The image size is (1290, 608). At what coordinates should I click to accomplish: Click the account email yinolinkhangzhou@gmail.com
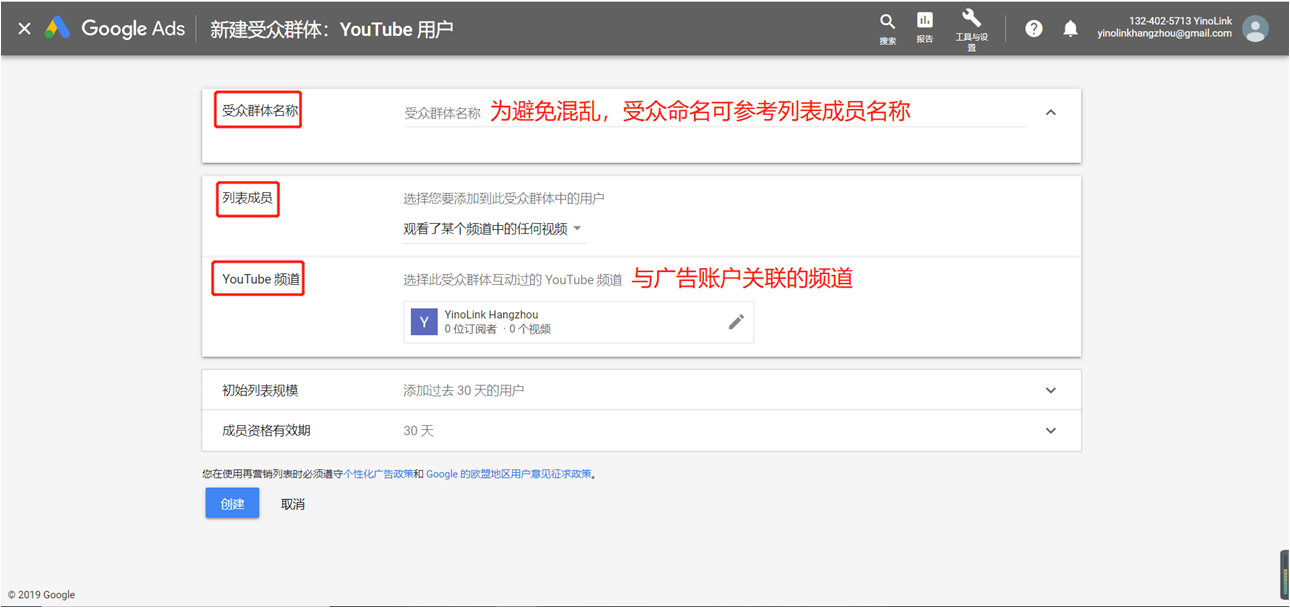(1164, 33)
